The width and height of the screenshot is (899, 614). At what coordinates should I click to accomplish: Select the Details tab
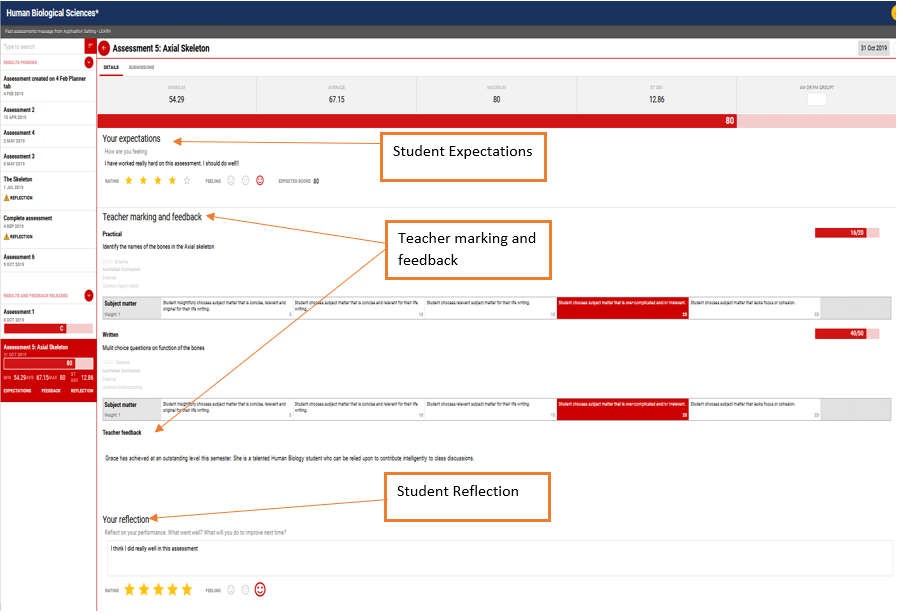111,65
